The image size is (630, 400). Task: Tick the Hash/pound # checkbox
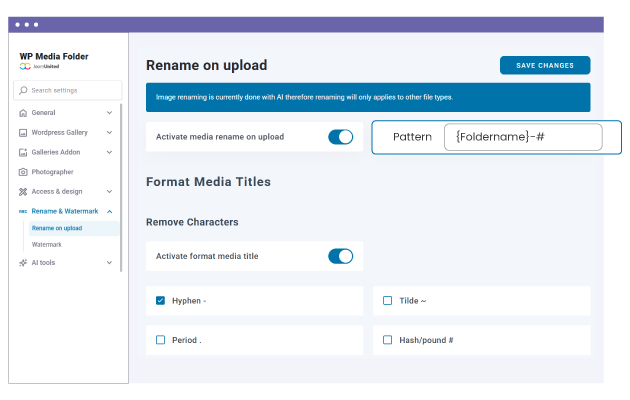(387, 340)
